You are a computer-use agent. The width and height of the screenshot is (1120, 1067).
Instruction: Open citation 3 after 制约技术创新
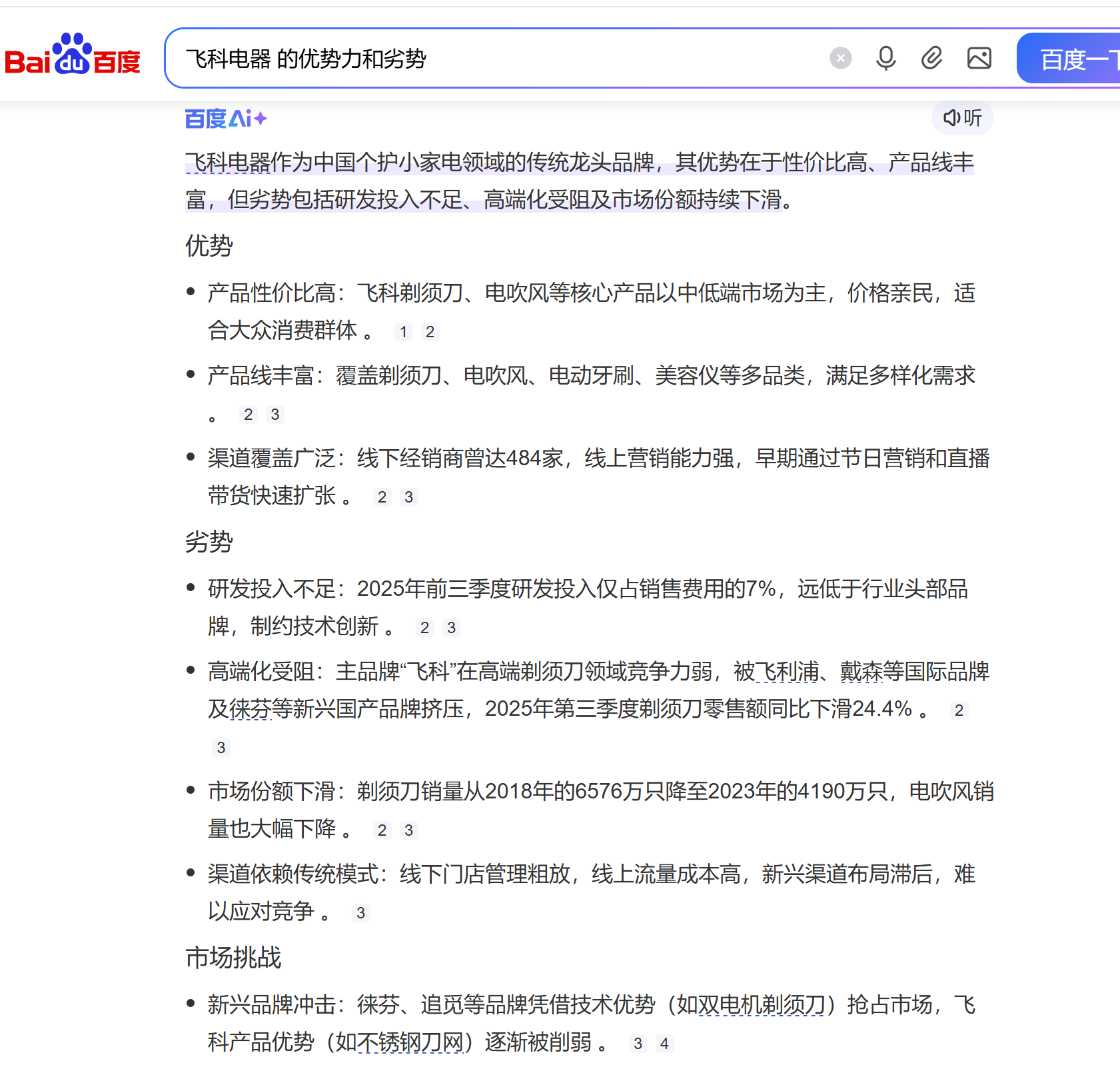[451, 628]
